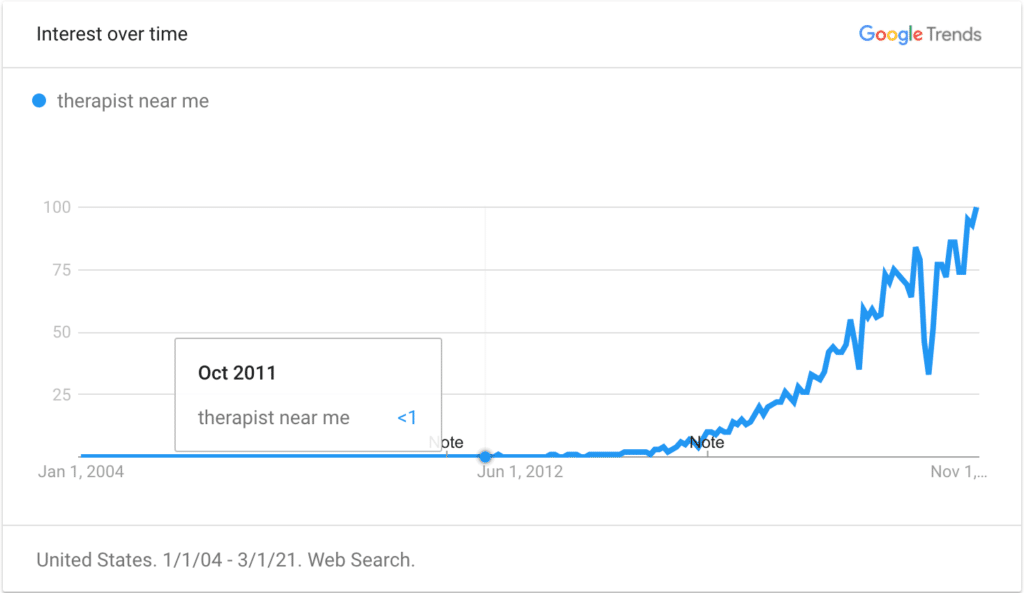The height and width of the screenshot is (593, 1024).
Task: Click the bottom of the sharp dip in line
Action: 928,372
